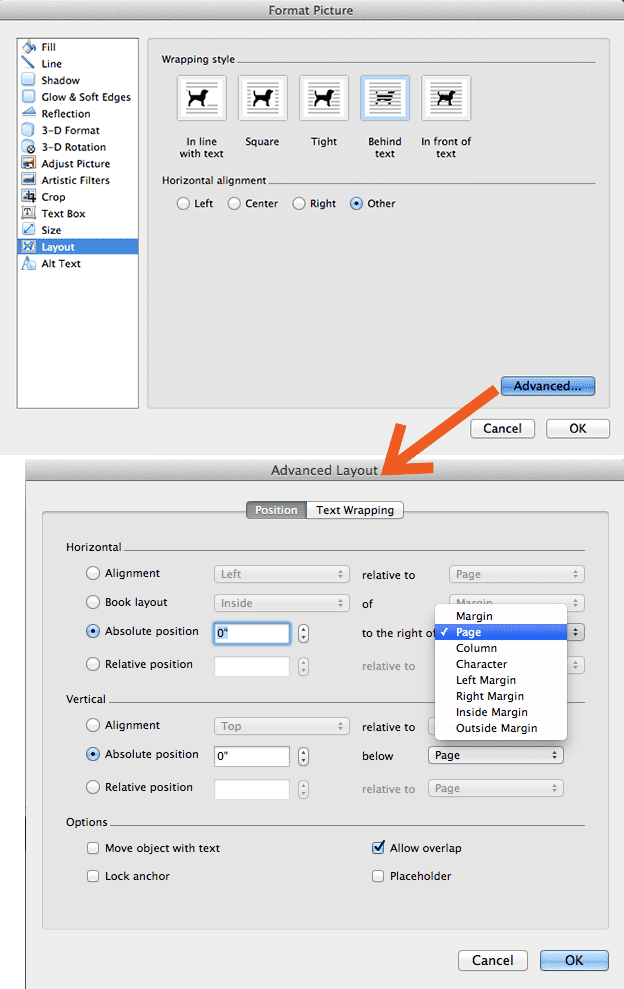
Task: Select Center horizontal alignment radio
Action: pyautogui.click(x=234, y=204)
